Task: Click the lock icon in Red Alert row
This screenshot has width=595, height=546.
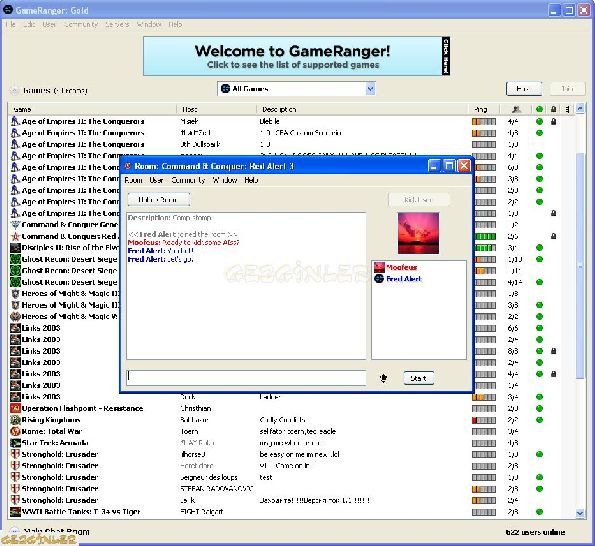Action: (x=554, y=236)
